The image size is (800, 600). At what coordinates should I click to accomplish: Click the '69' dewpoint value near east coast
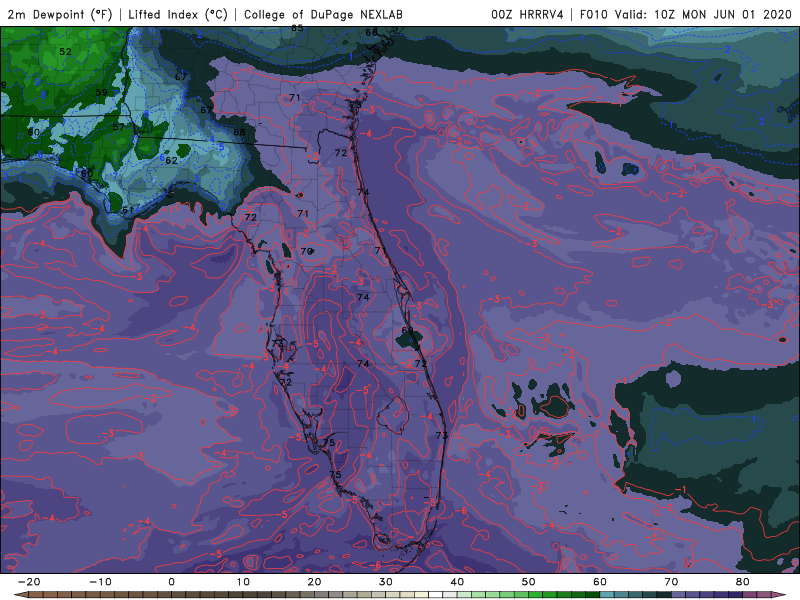407,330
